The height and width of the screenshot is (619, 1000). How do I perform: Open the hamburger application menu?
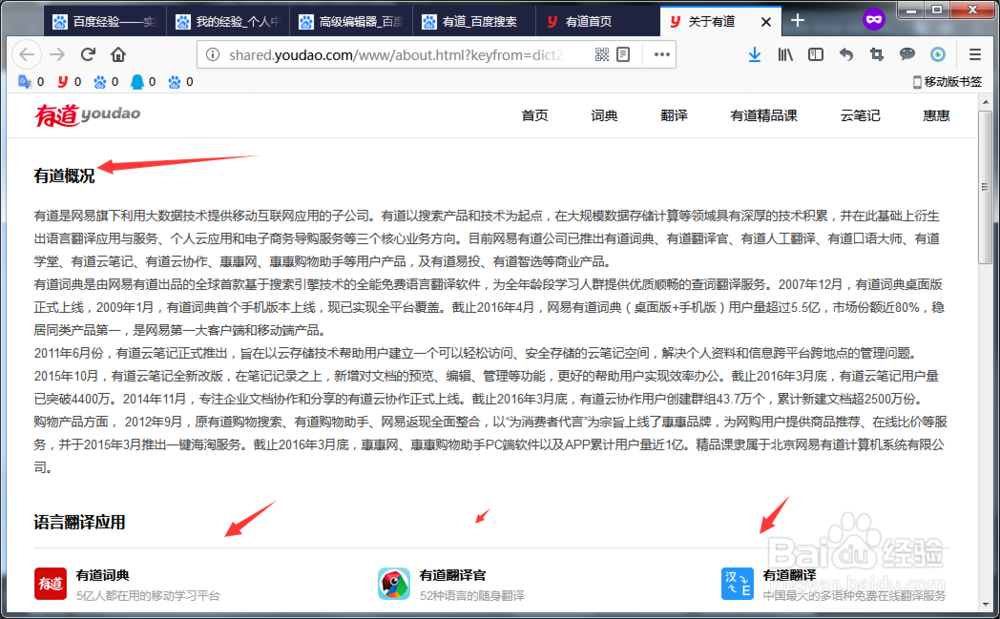974,55
